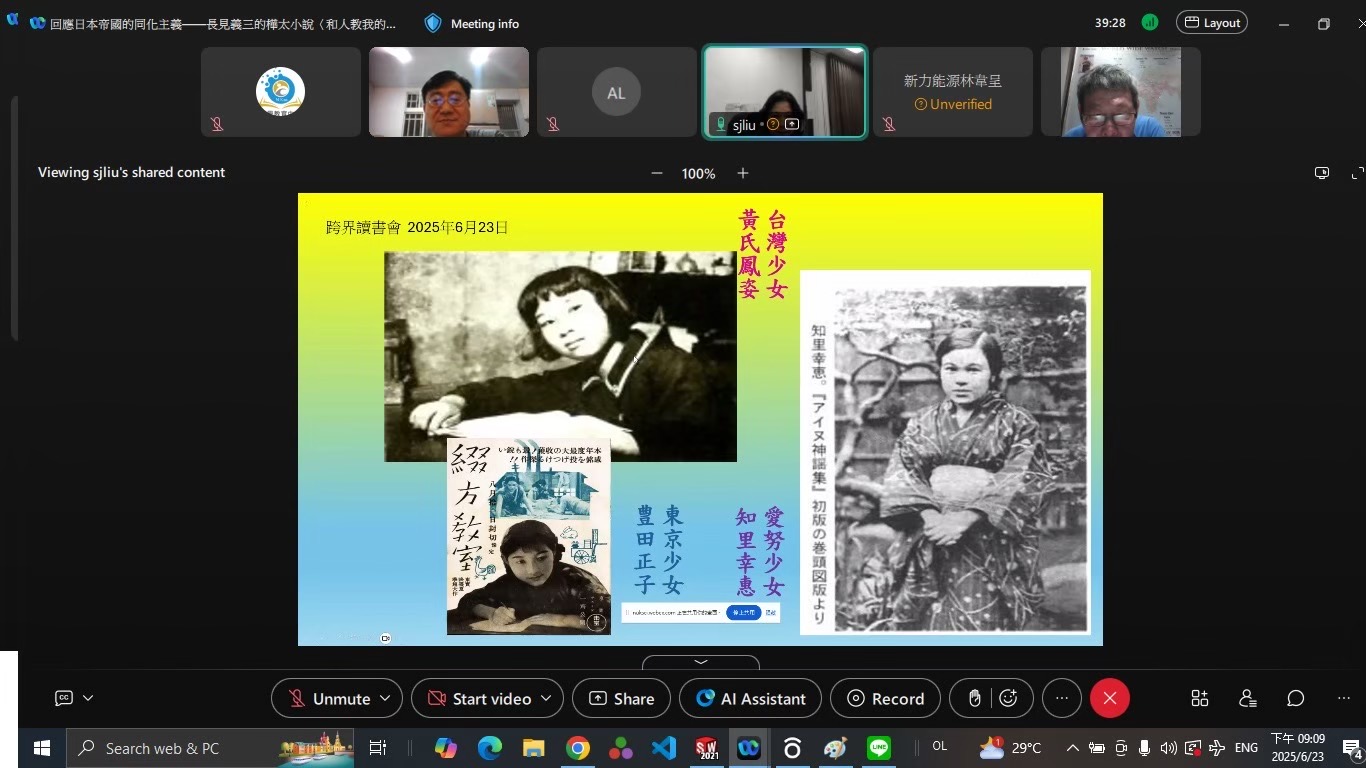Zoom out shared content with minus
Viewport: 1366px width, 768px height.
(x=657, y=173)
